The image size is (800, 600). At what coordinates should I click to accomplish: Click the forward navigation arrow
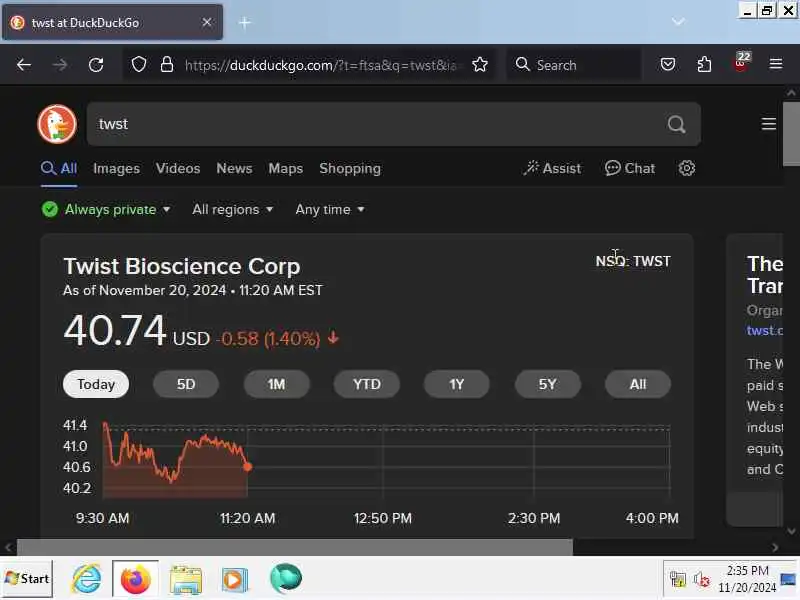60,65
